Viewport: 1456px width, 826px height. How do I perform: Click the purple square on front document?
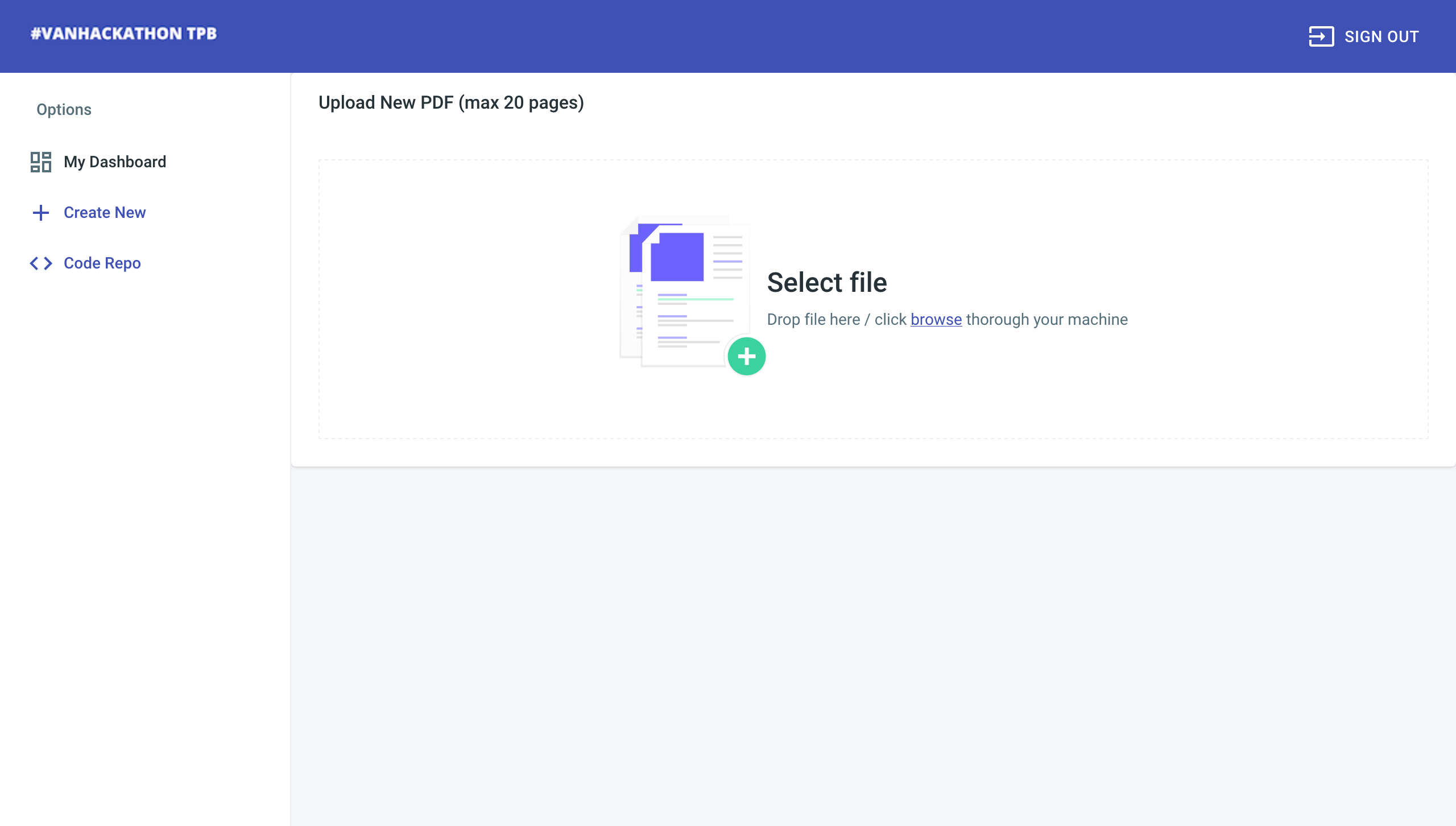pyautogui.click(x=677, y=257)
